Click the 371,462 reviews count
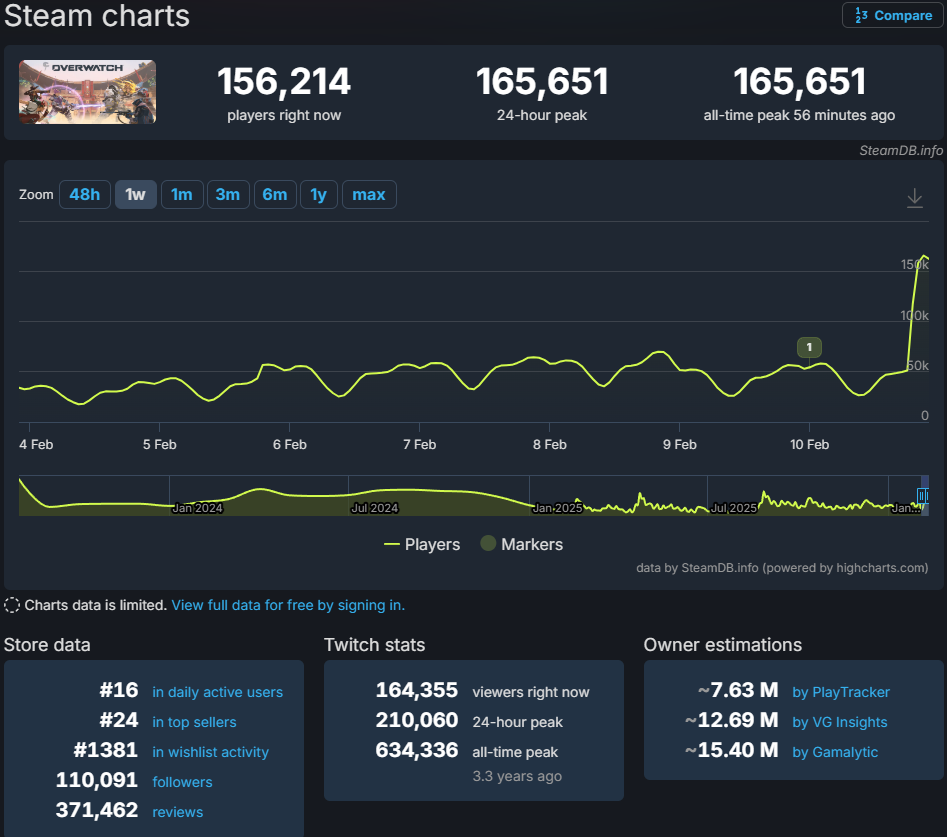The image size is (947, 837). pyautogui.click(x=97, y=810)
